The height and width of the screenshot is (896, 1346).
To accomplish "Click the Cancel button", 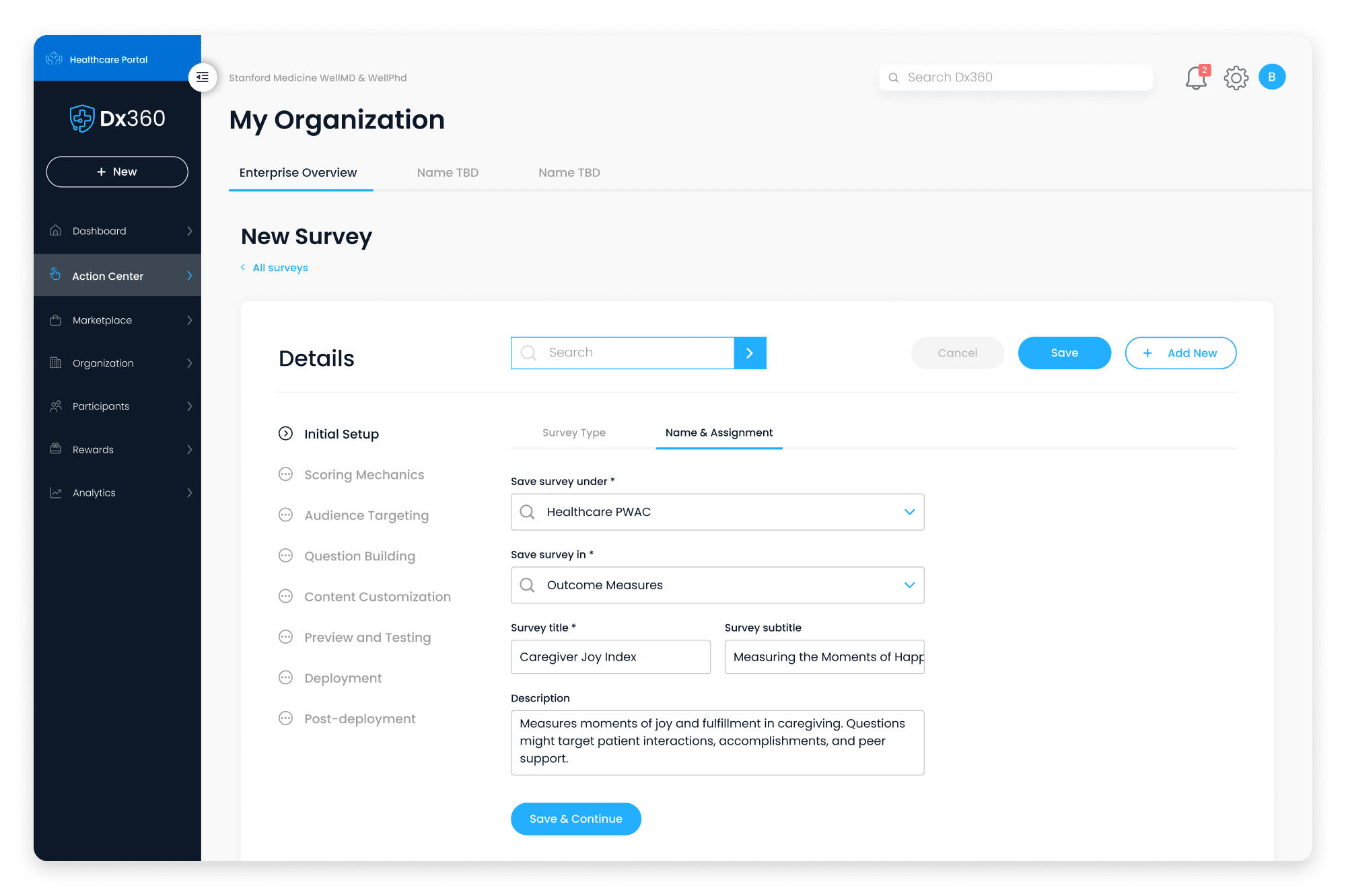I will (x=958, y=353).
